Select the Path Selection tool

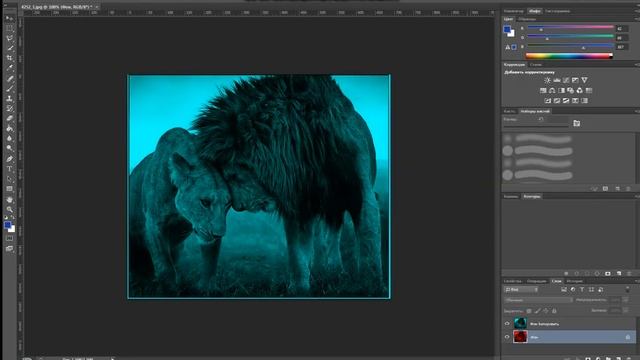coord(9,179)
